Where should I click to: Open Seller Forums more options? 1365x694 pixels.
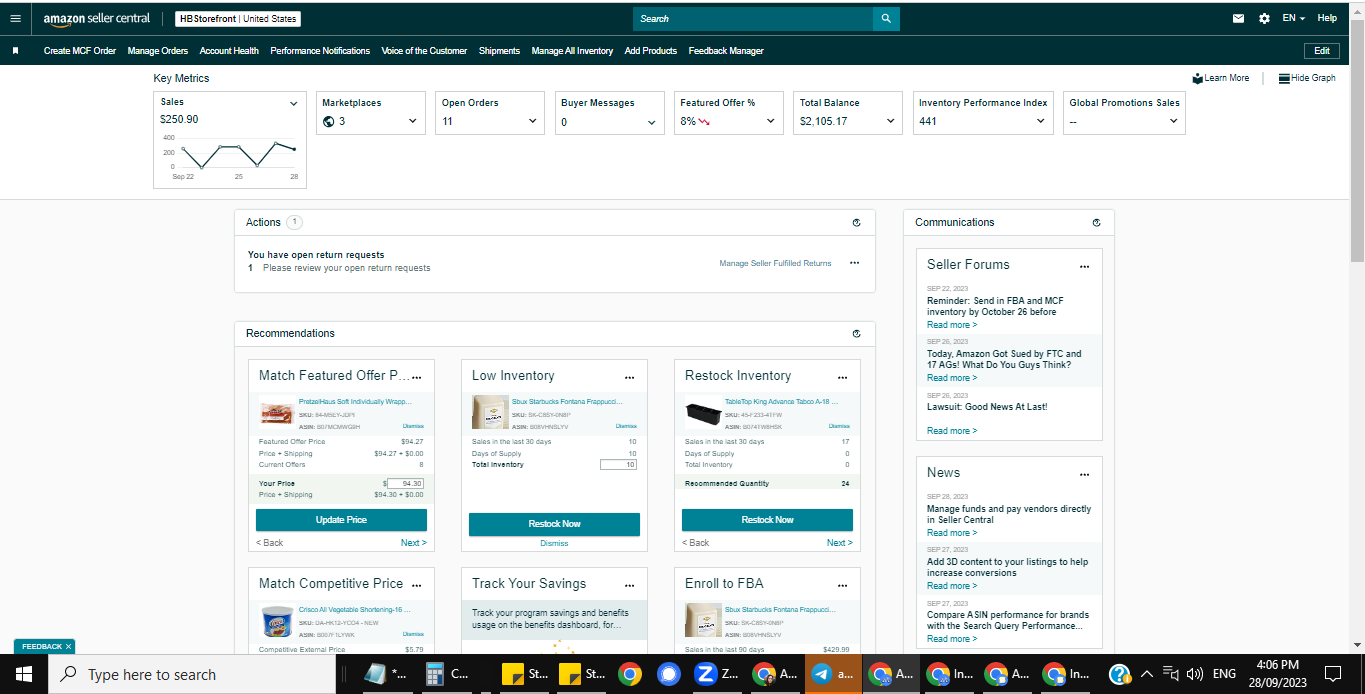tap(1085, 267)
